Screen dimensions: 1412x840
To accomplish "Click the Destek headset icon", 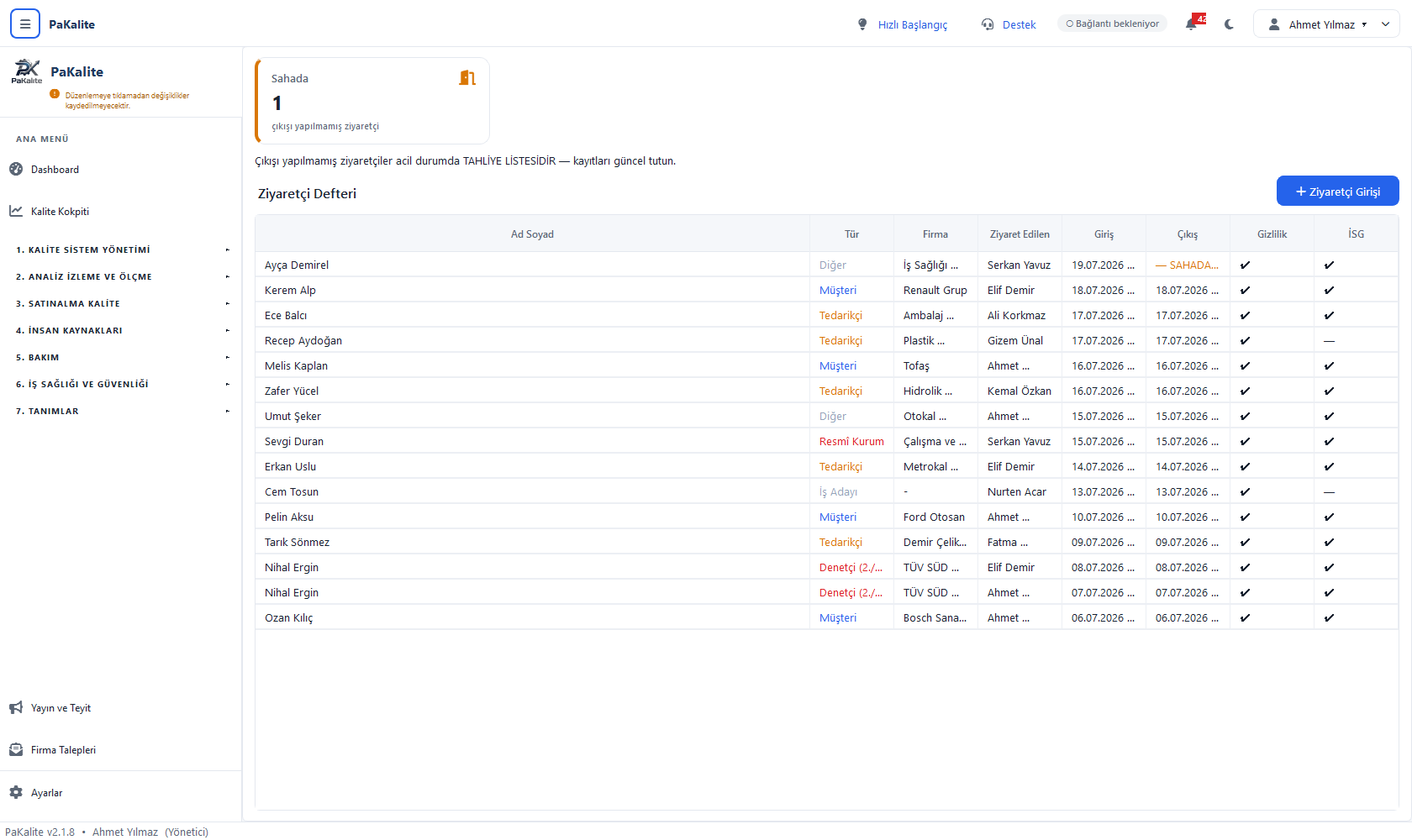I will [988, 24].
